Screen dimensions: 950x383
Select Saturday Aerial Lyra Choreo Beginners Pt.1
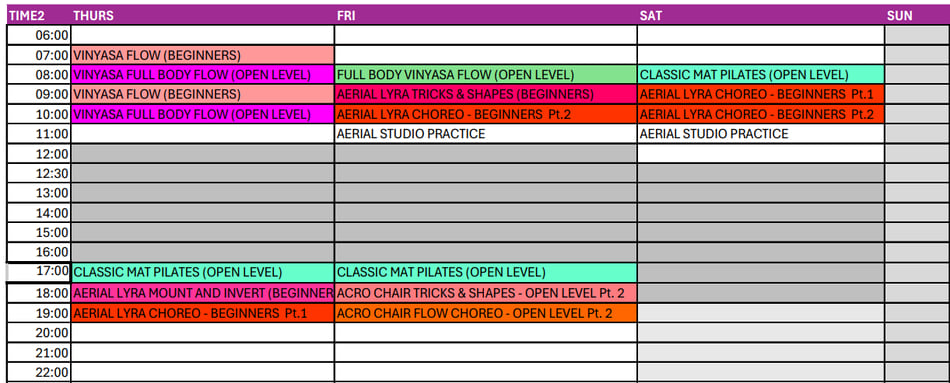tap(761, 95)
